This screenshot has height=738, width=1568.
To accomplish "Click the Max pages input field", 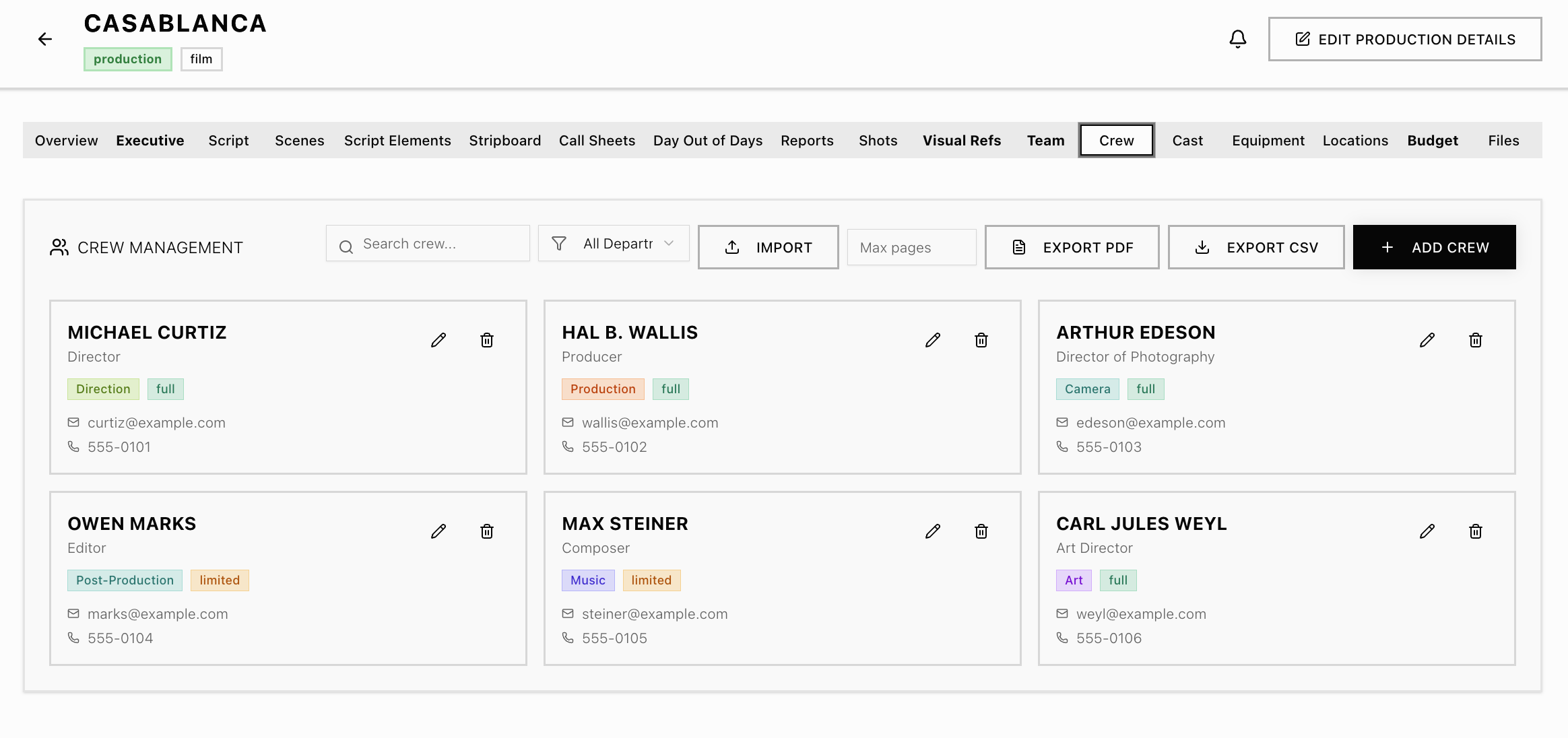I will pyautogui.click(x=911, y=247).
